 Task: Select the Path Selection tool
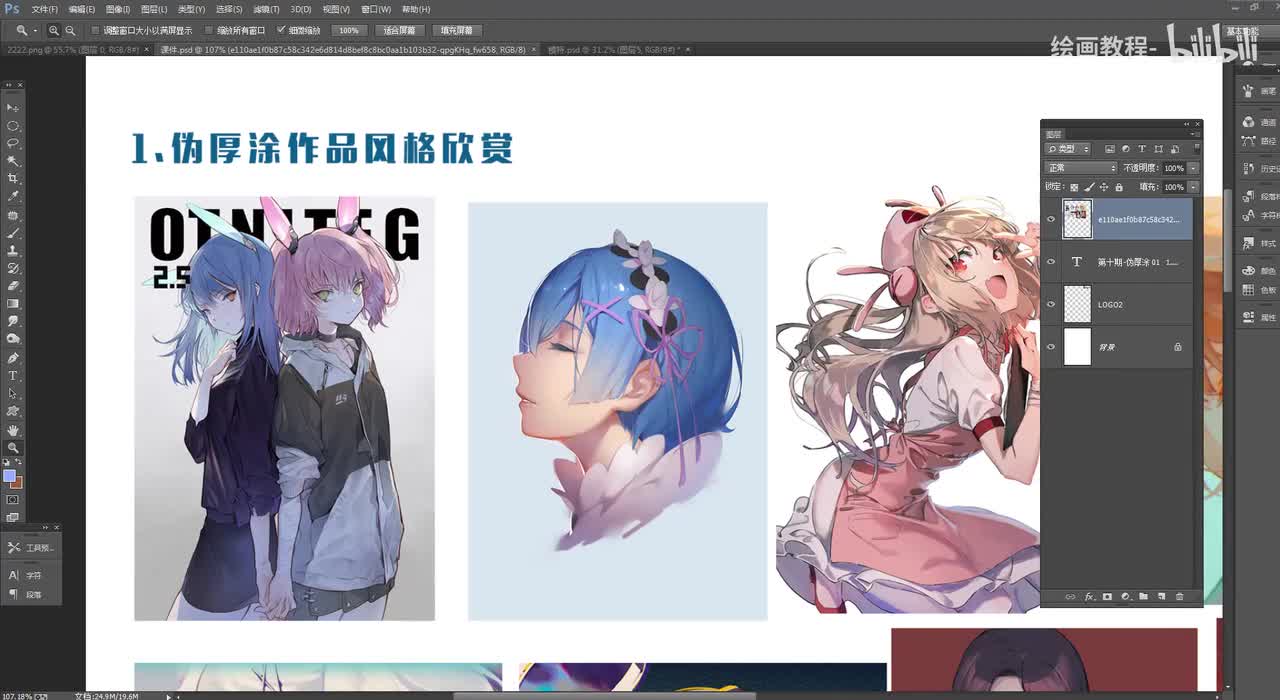tap(13, 393)
